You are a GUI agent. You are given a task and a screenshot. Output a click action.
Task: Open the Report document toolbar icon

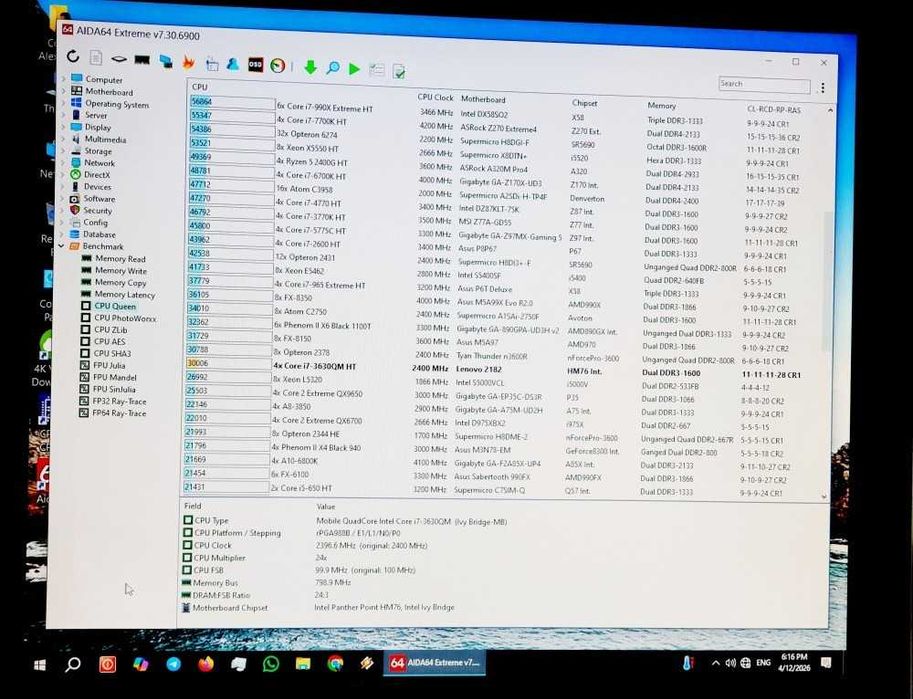click(x=96, y=57)
